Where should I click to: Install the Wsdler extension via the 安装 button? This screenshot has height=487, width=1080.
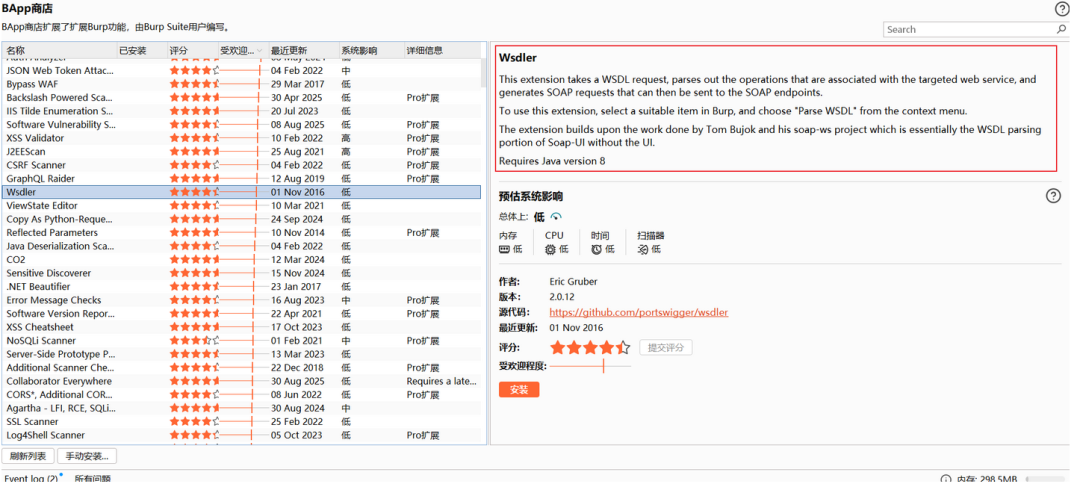[x=519, y=390]
